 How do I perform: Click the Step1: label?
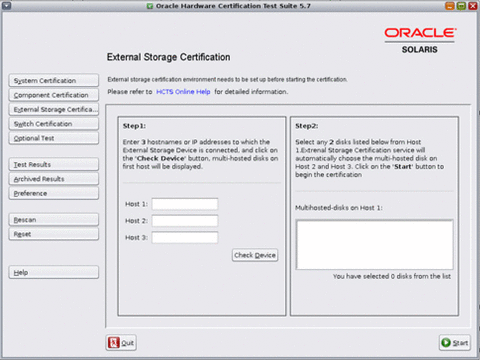pyautogui.click(x=134, y=126)
